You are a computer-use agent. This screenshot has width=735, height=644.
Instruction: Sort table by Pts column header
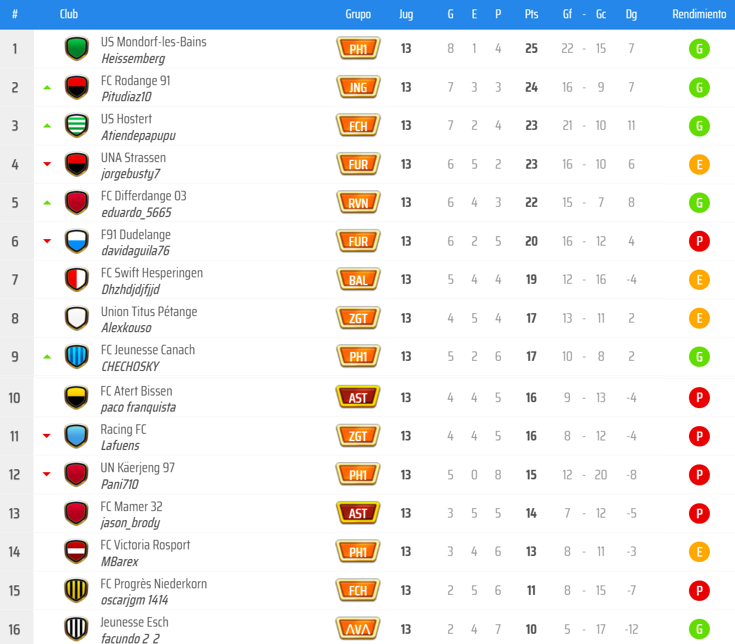pyautogui.click(x=531, y=15)
